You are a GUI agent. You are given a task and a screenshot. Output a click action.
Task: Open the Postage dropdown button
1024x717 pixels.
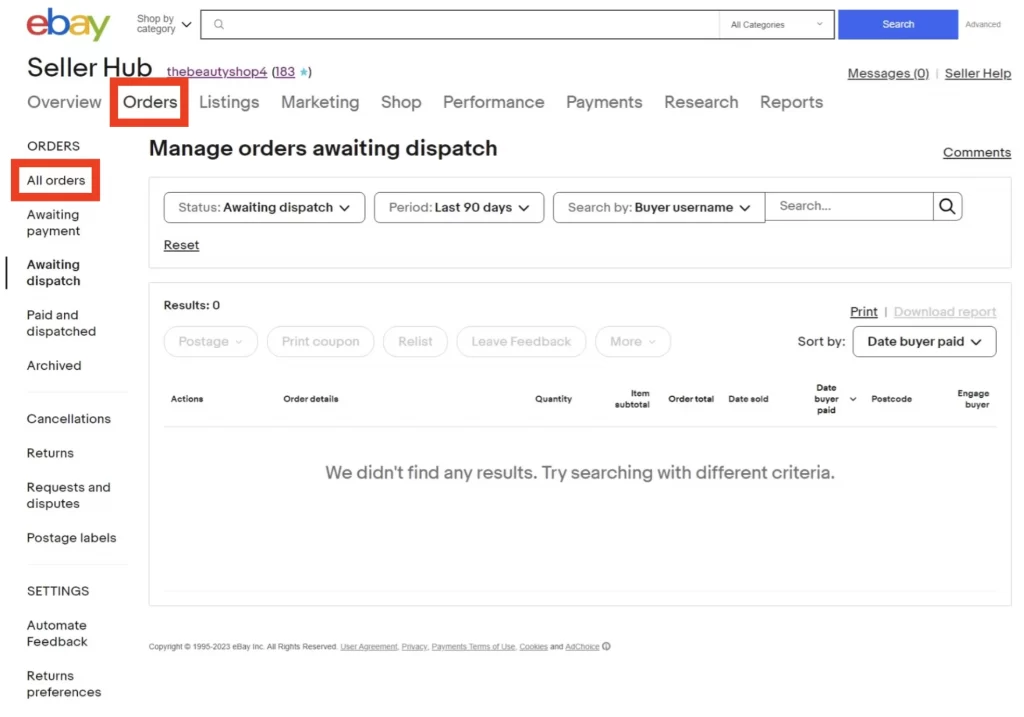(210, 342)
